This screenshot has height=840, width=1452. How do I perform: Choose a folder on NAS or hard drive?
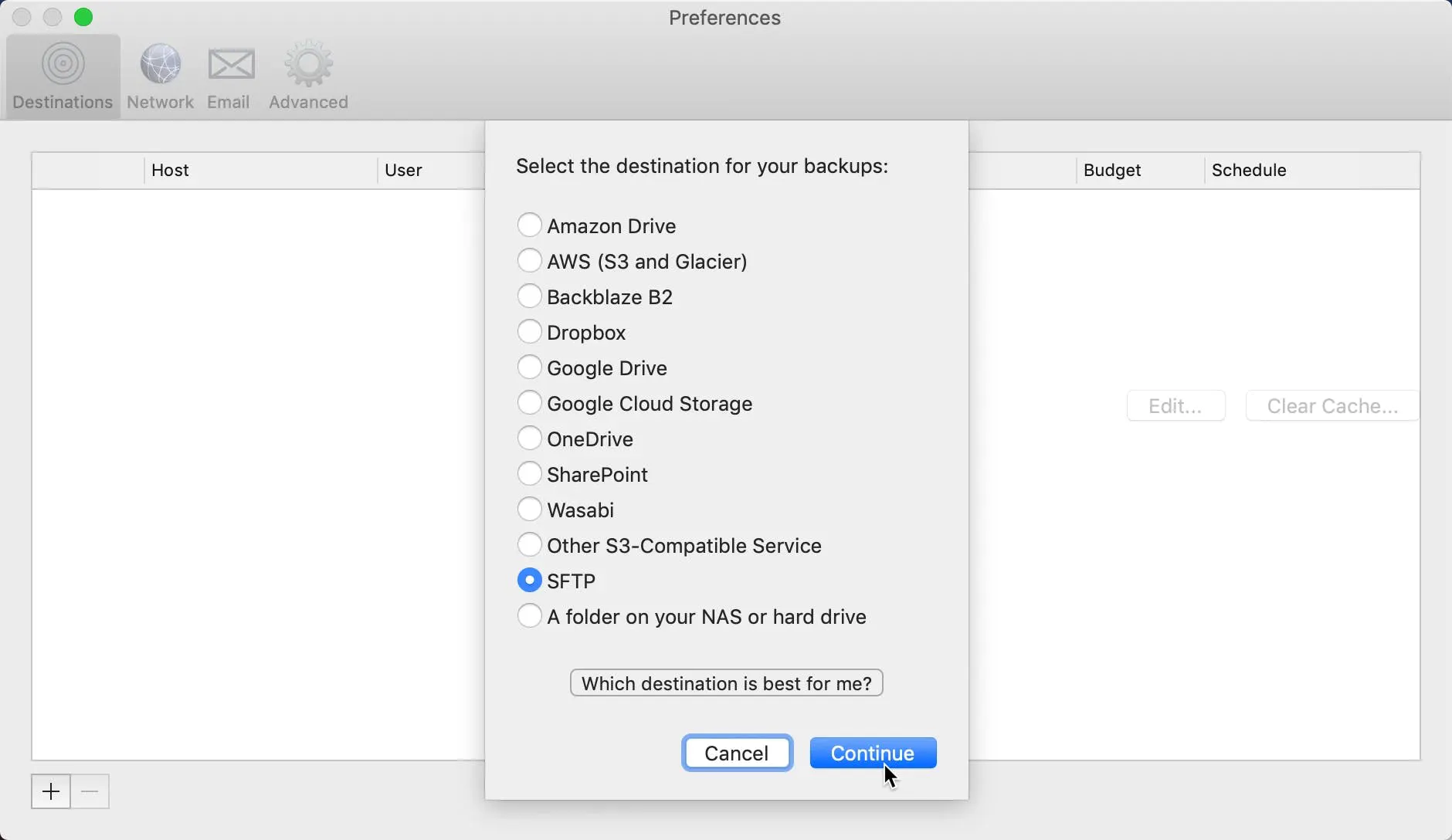click(529, 616)
